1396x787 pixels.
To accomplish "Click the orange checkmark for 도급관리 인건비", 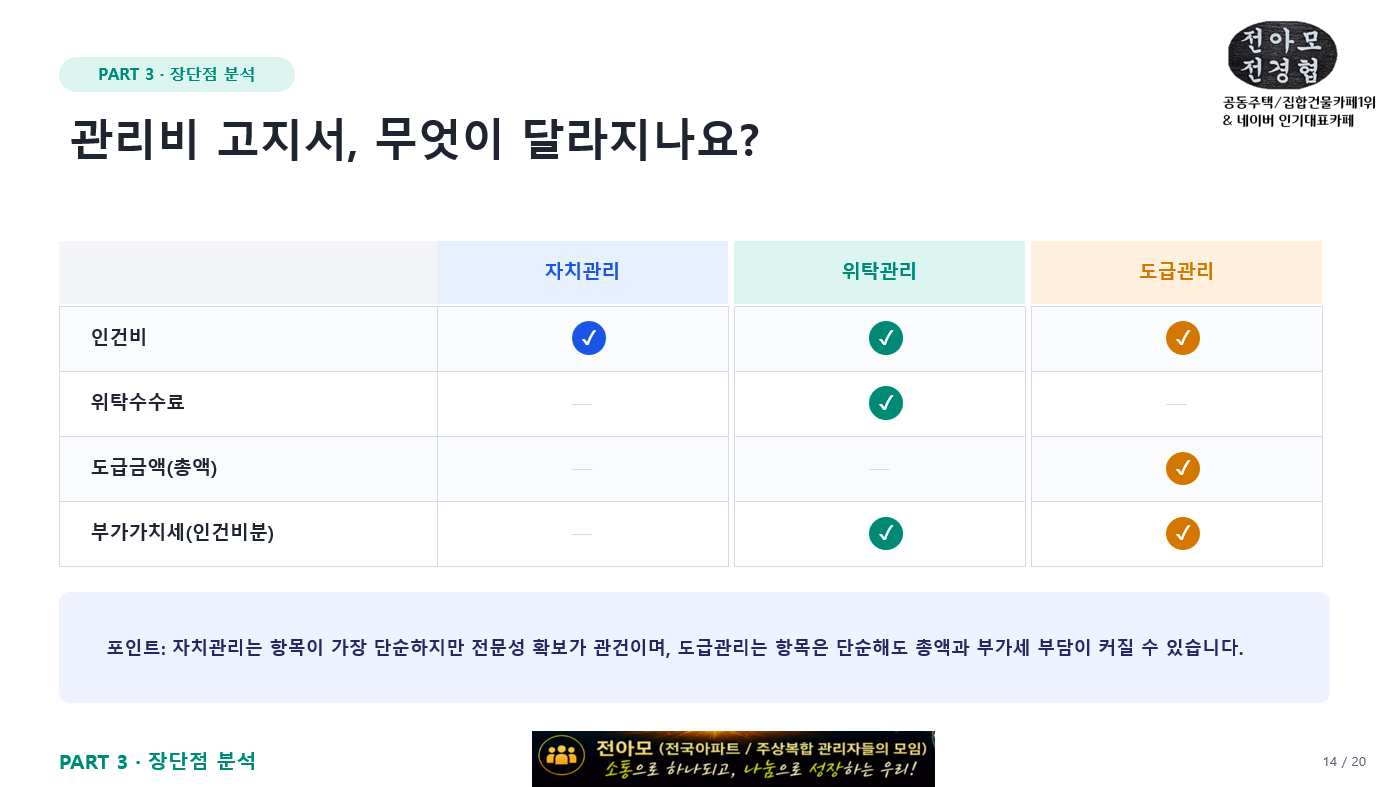I will click(1183, 338).
